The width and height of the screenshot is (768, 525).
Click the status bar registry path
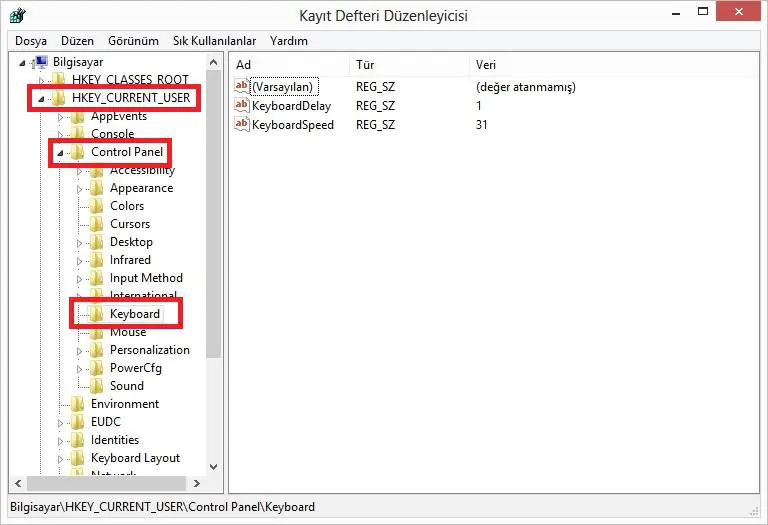point(162,507)
